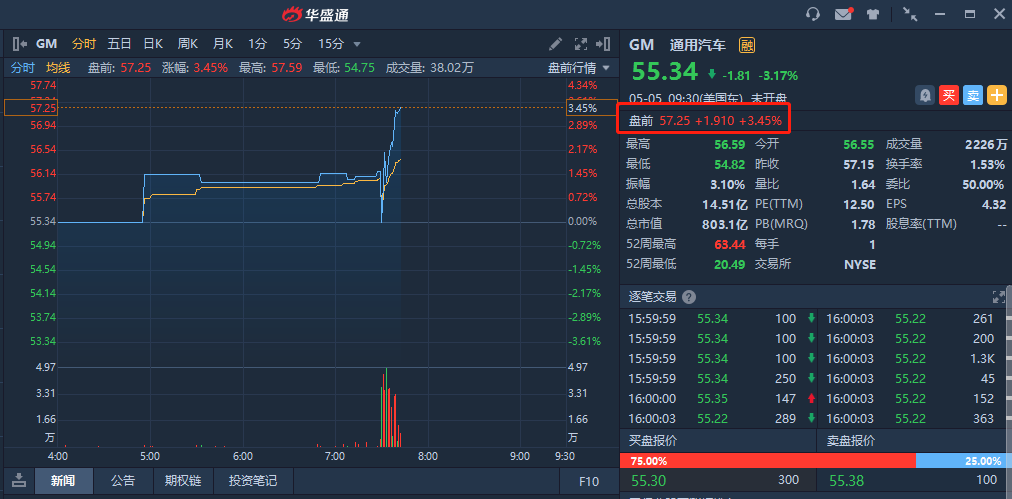Switch to 分时 chart view
This screenshot has height=499, width=1012.
pyautogui.click(x=84, y=44)
